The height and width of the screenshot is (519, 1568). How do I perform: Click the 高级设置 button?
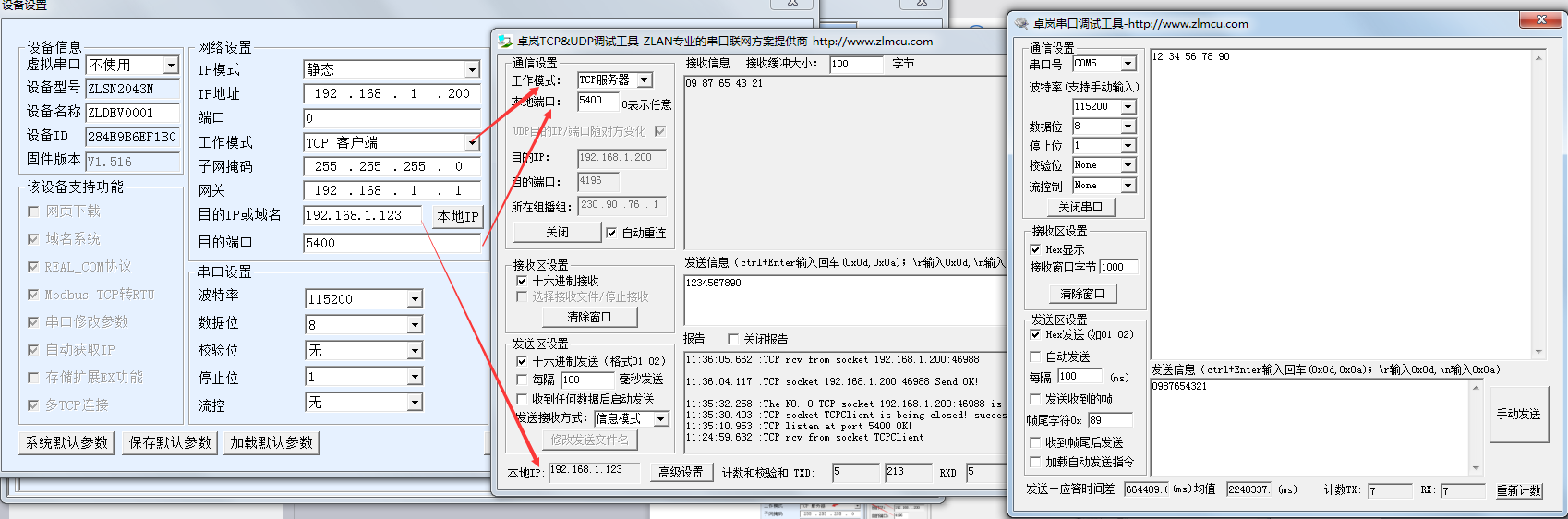(681, 472)
